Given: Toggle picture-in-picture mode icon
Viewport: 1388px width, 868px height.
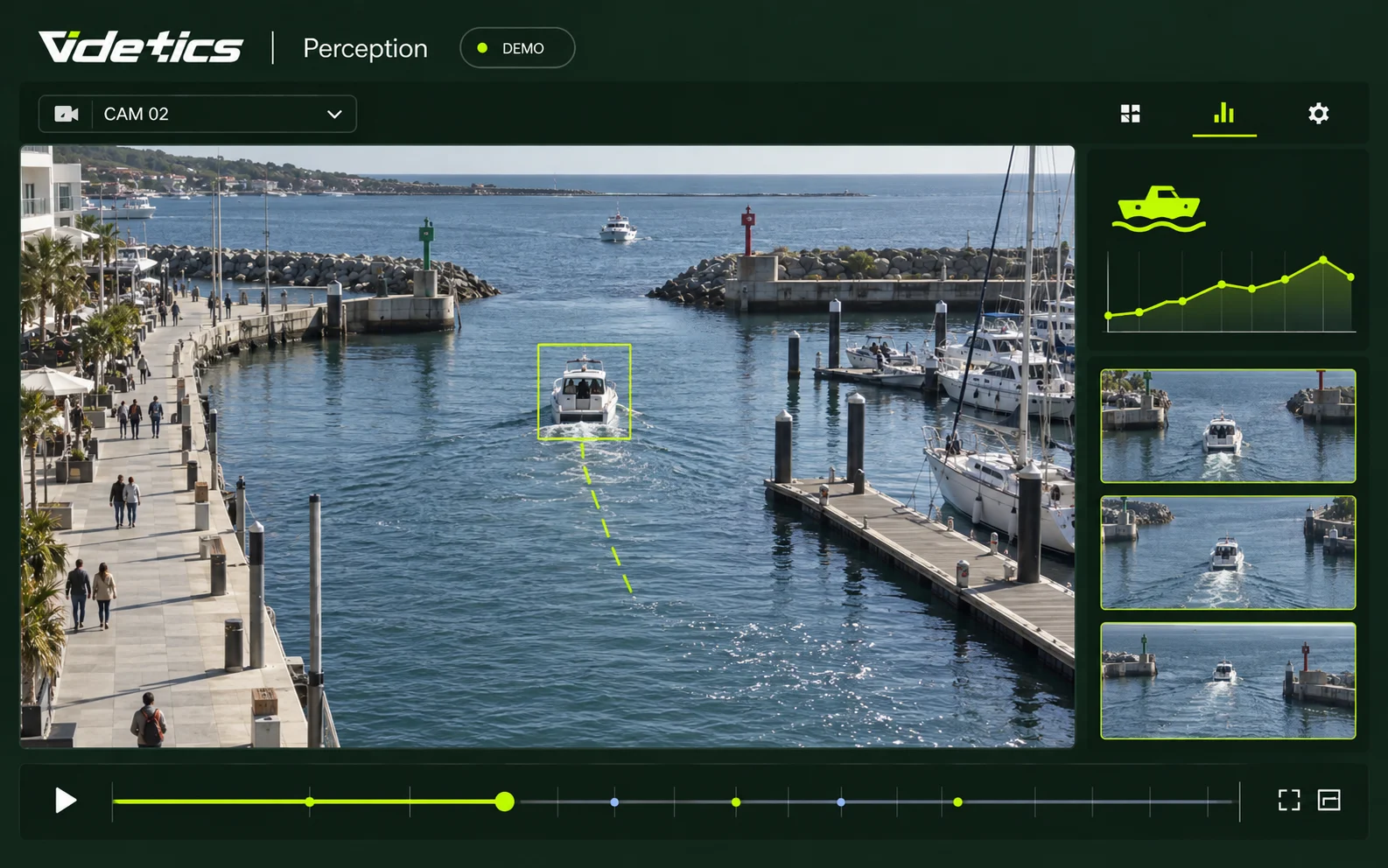Looking at the screenshot, I should tap(1329, 801).
